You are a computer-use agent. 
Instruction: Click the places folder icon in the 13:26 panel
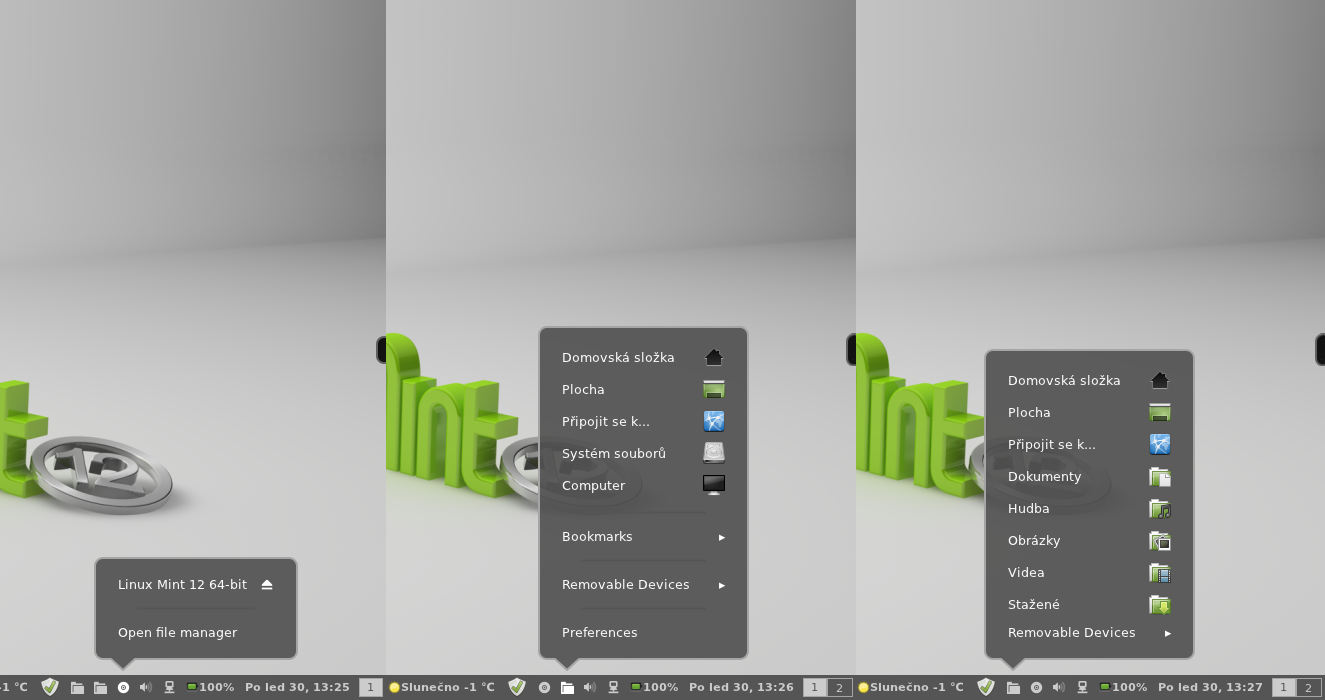pos(567,687)
